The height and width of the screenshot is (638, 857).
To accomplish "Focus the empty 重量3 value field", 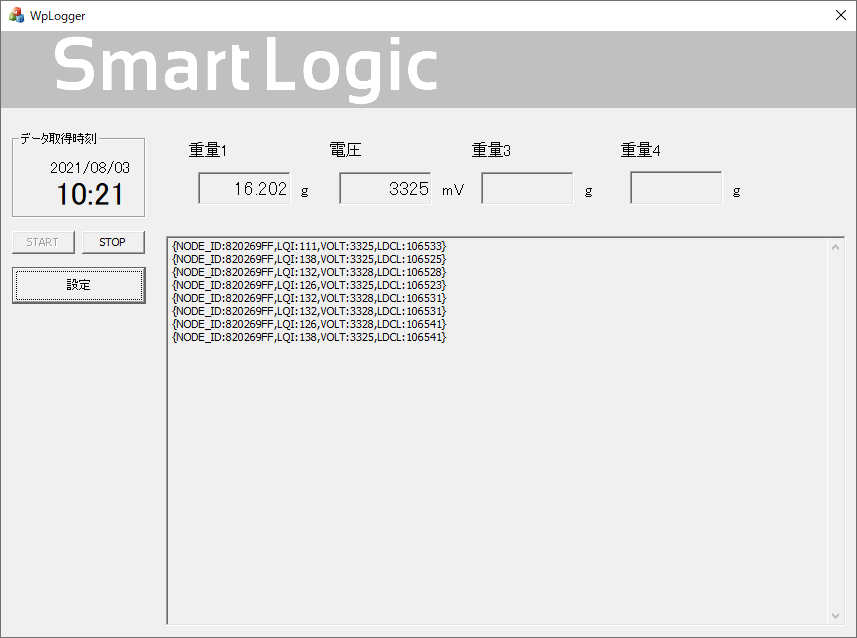I will tap(527, 188).
